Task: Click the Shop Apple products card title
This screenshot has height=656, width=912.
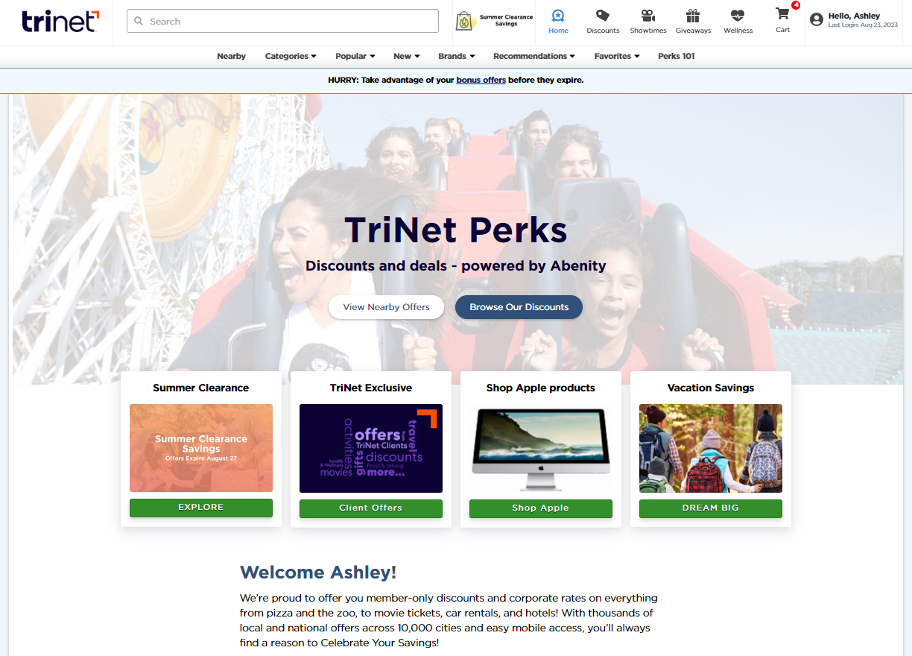Action: tap(541, 388)
